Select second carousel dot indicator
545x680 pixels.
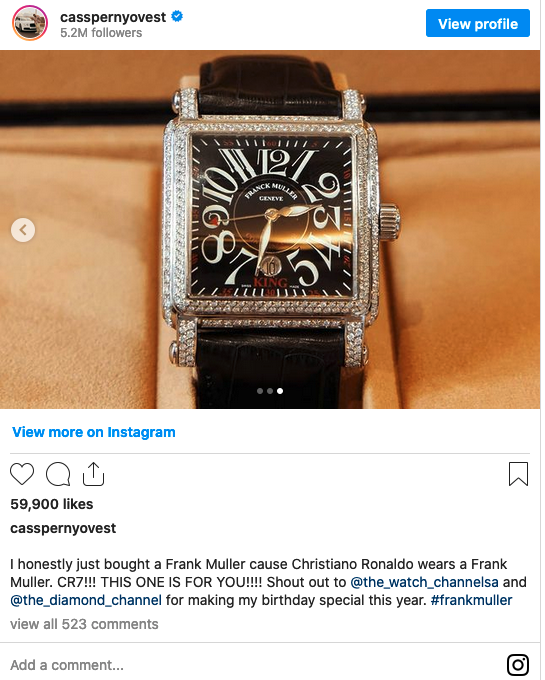[270, 391]
